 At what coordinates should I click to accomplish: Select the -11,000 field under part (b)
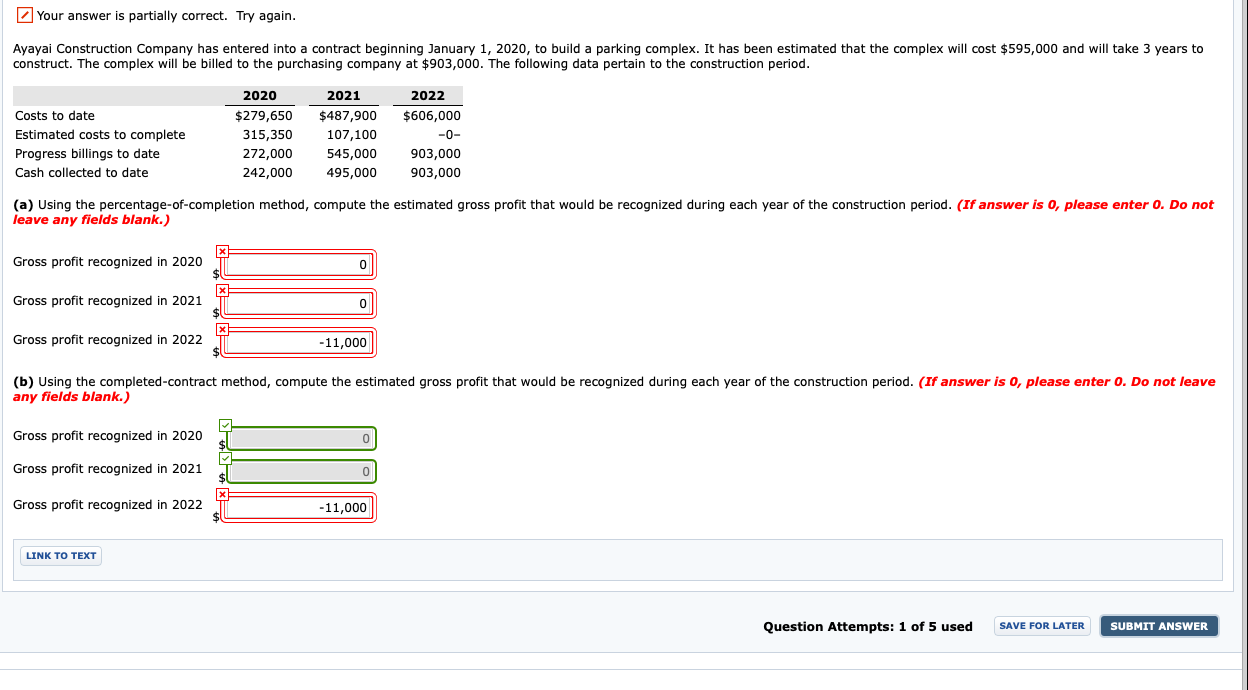pyautogui.click(x=300, y=506)
